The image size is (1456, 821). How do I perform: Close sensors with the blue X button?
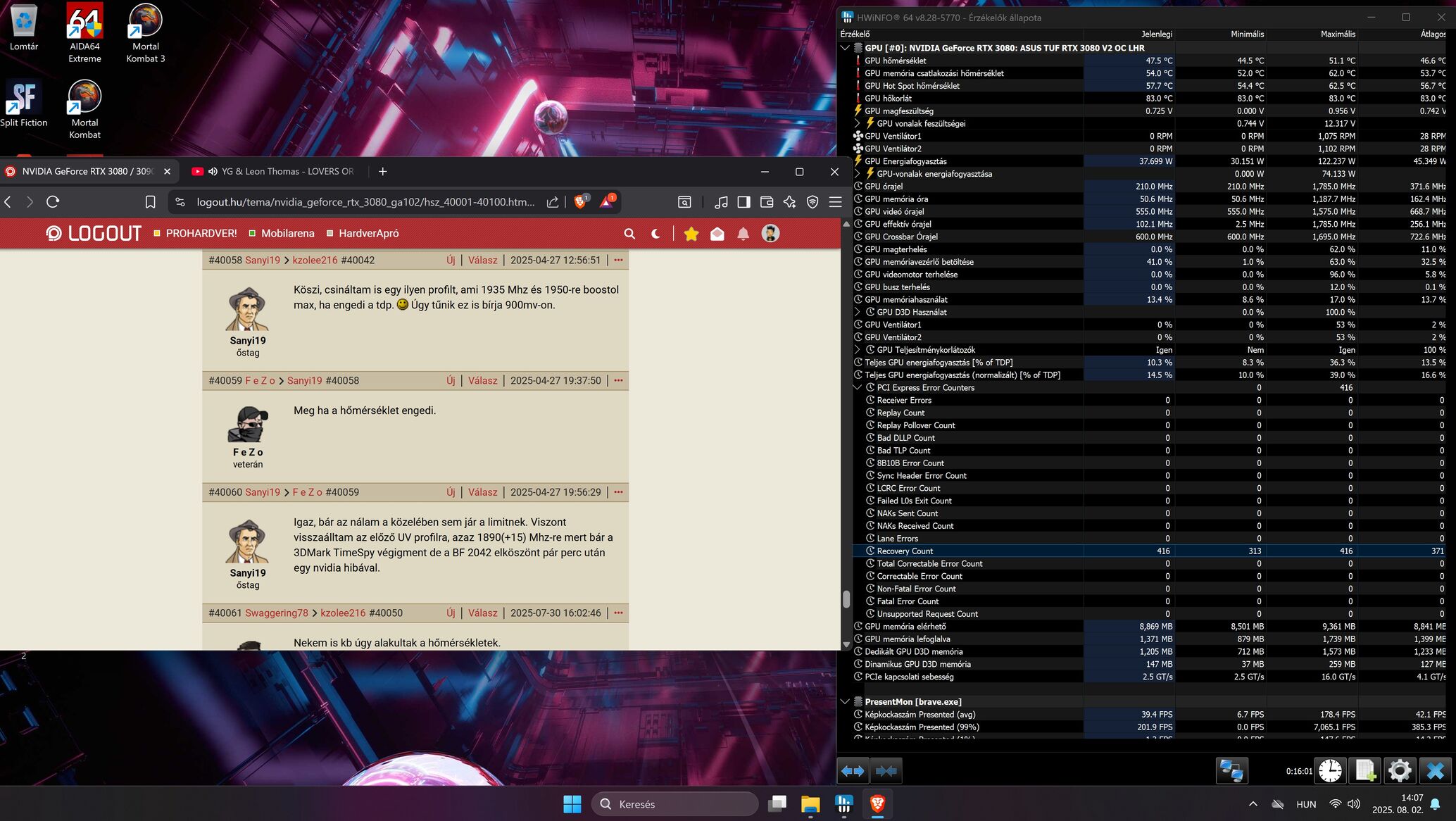1435,770
